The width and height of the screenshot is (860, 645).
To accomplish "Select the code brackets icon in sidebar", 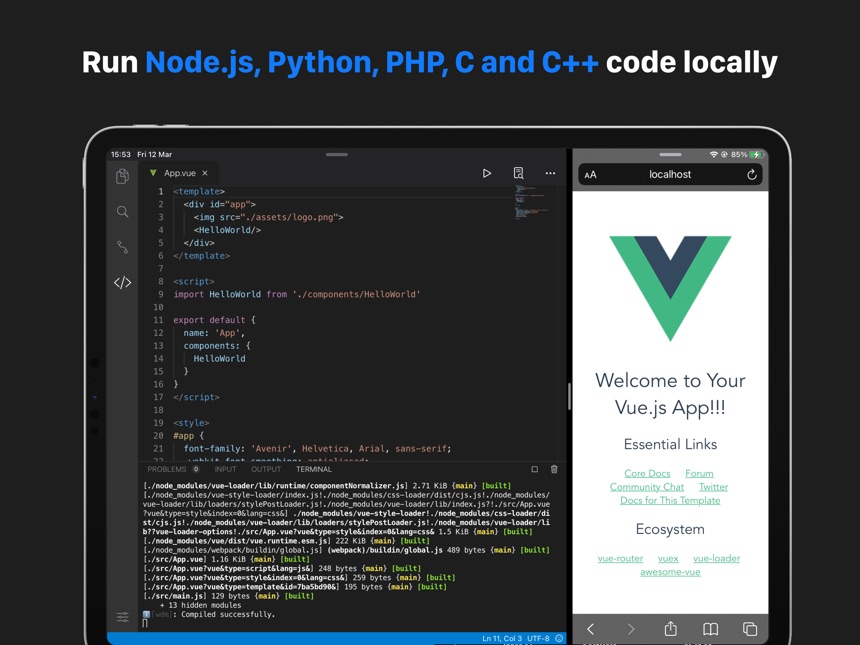I will [122, 282].
